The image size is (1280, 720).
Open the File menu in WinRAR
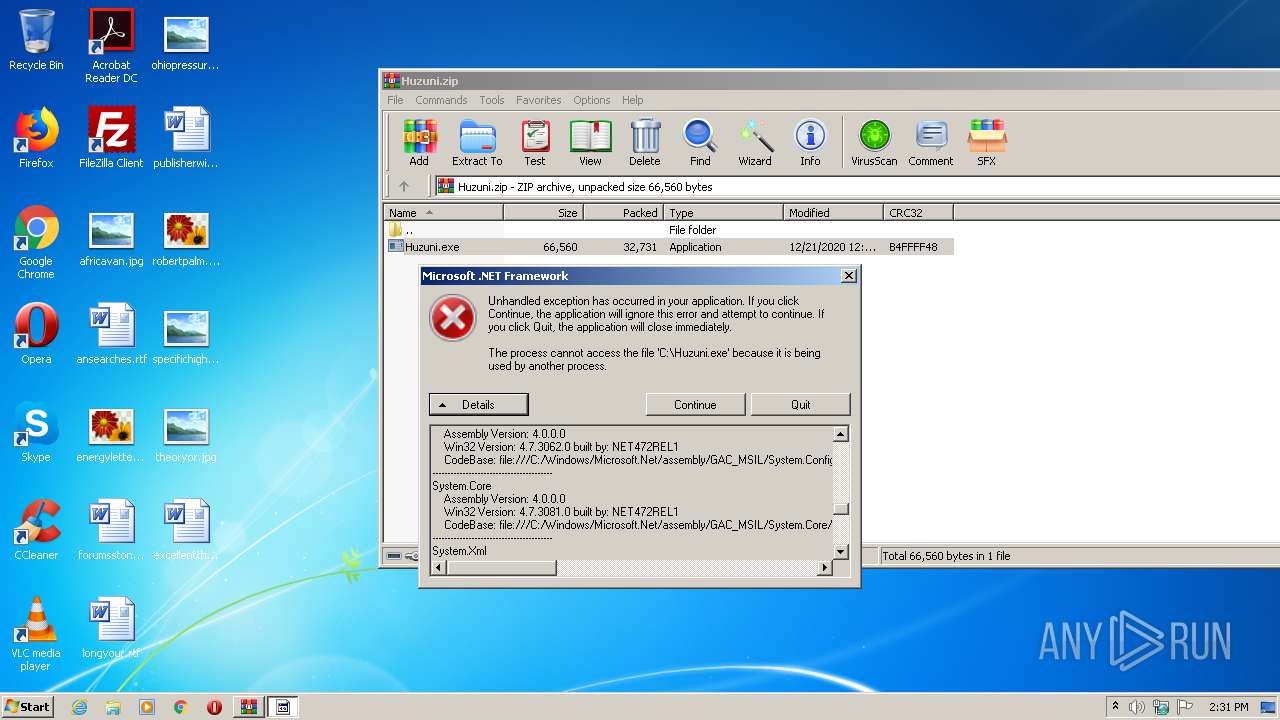395,100
